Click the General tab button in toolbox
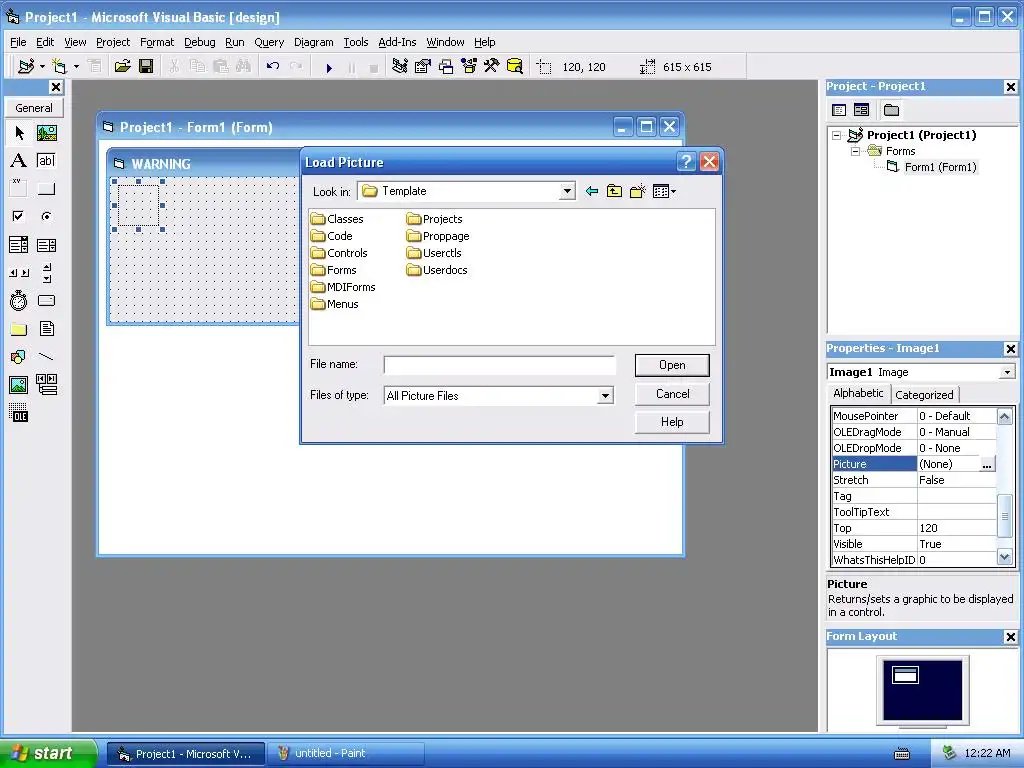1024x768 pixels. tap(34, 108)
